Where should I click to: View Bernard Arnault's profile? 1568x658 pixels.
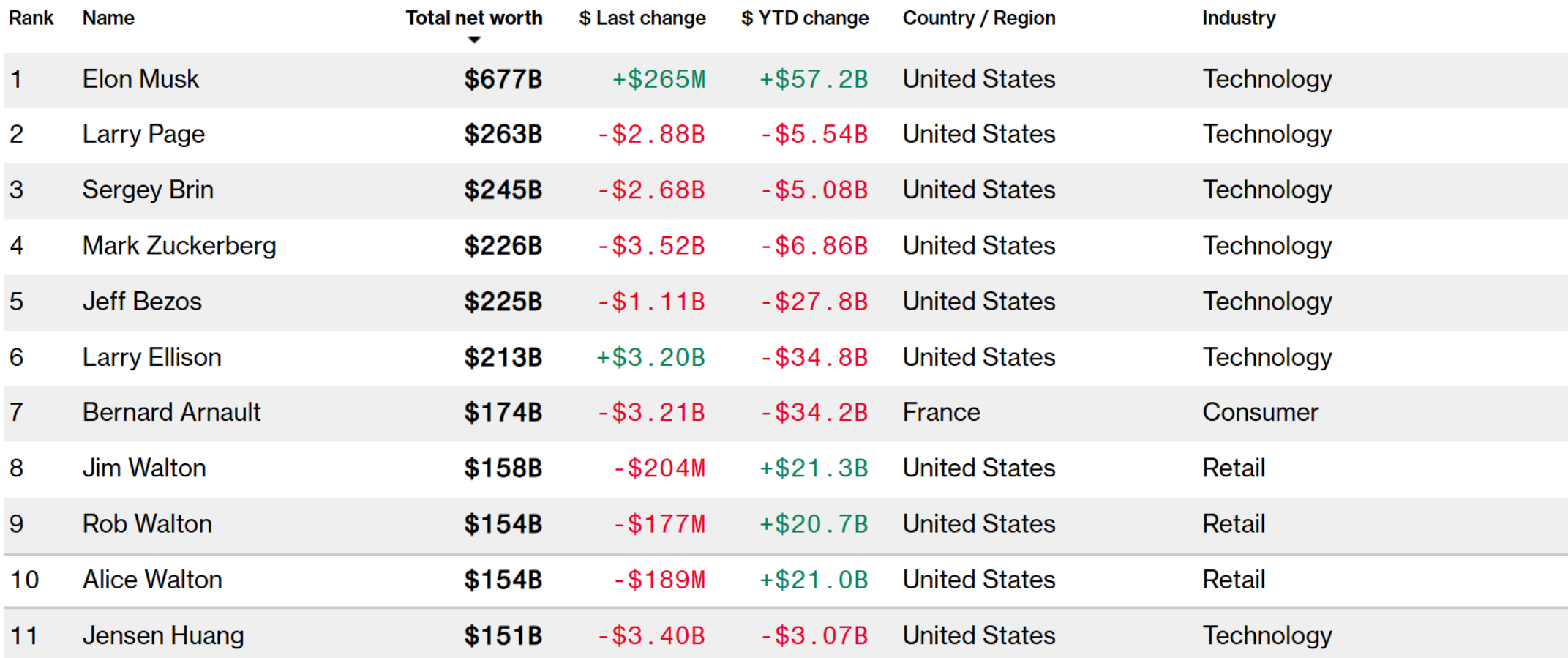pyautogui.click(x=171, y=413)
